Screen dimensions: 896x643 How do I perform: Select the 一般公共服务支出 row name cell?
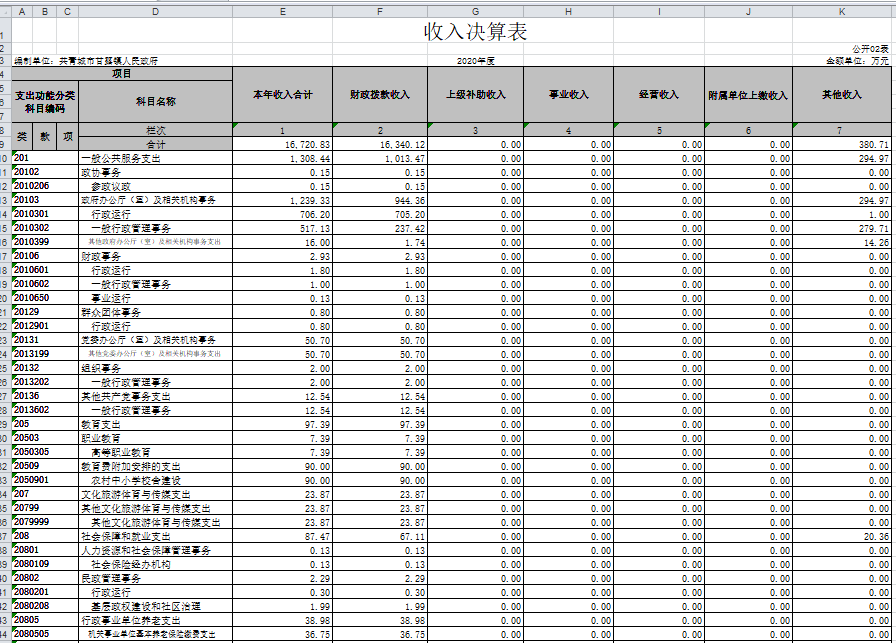pos(155,159)
